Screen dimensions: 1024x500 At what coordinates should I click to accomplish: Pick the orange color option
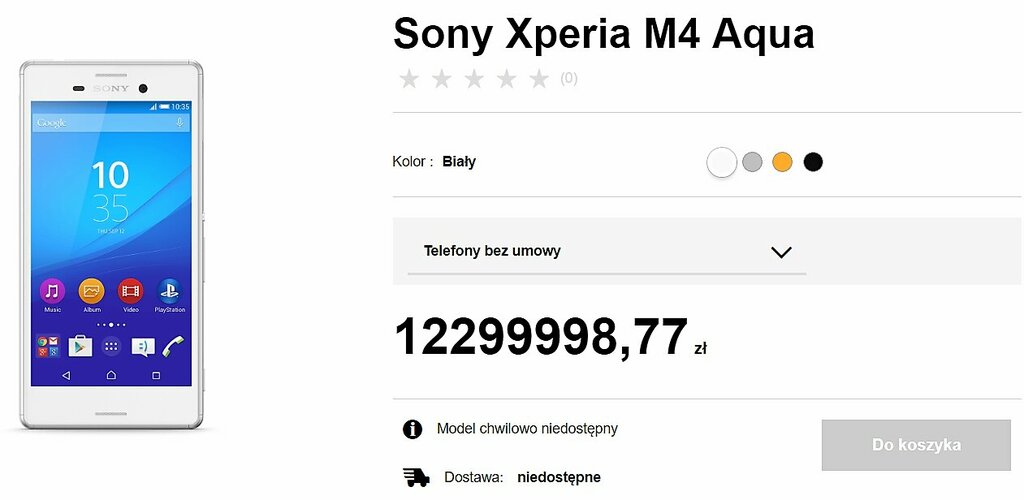782,162
